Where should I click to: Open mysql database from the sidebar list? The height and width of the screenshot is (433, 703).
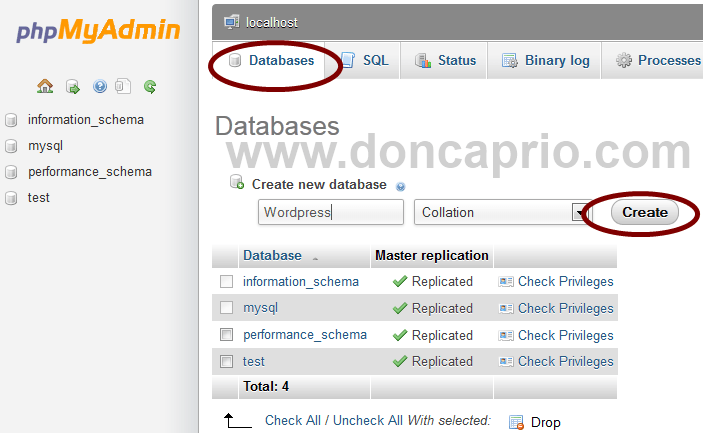[45, 146]
